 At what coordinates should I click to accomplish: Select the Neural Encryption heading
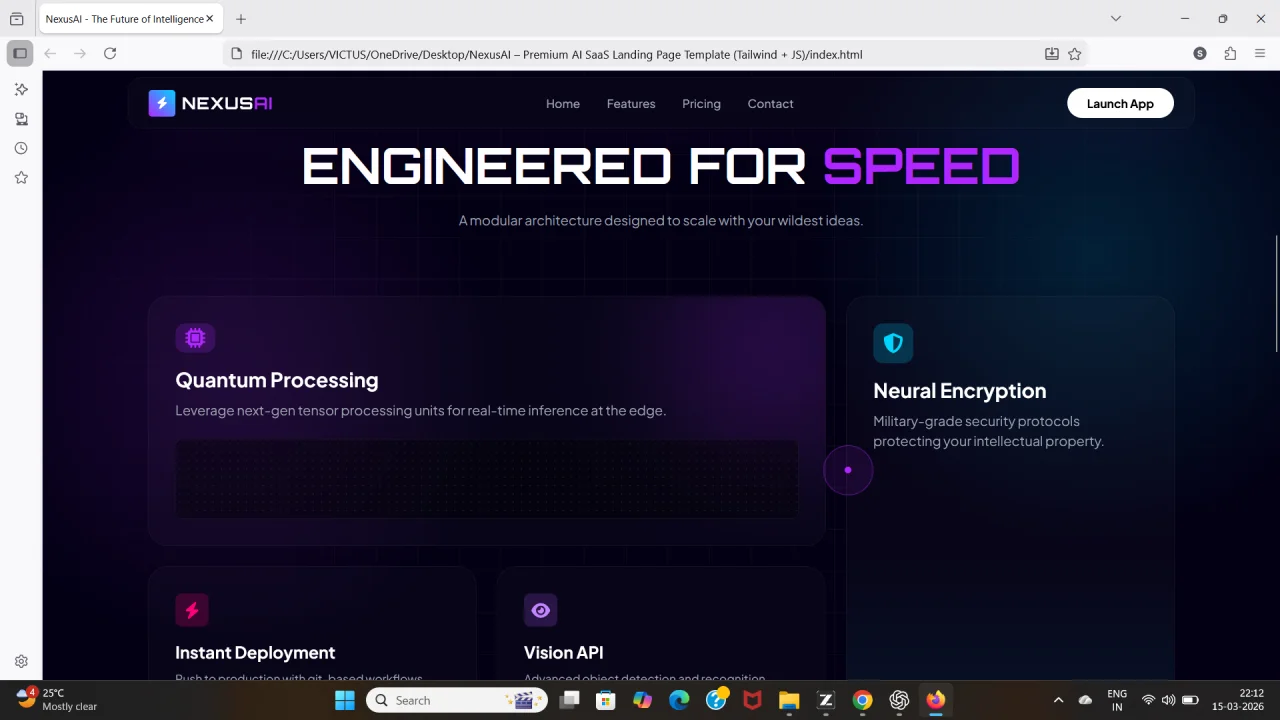(x=959, y=391)
